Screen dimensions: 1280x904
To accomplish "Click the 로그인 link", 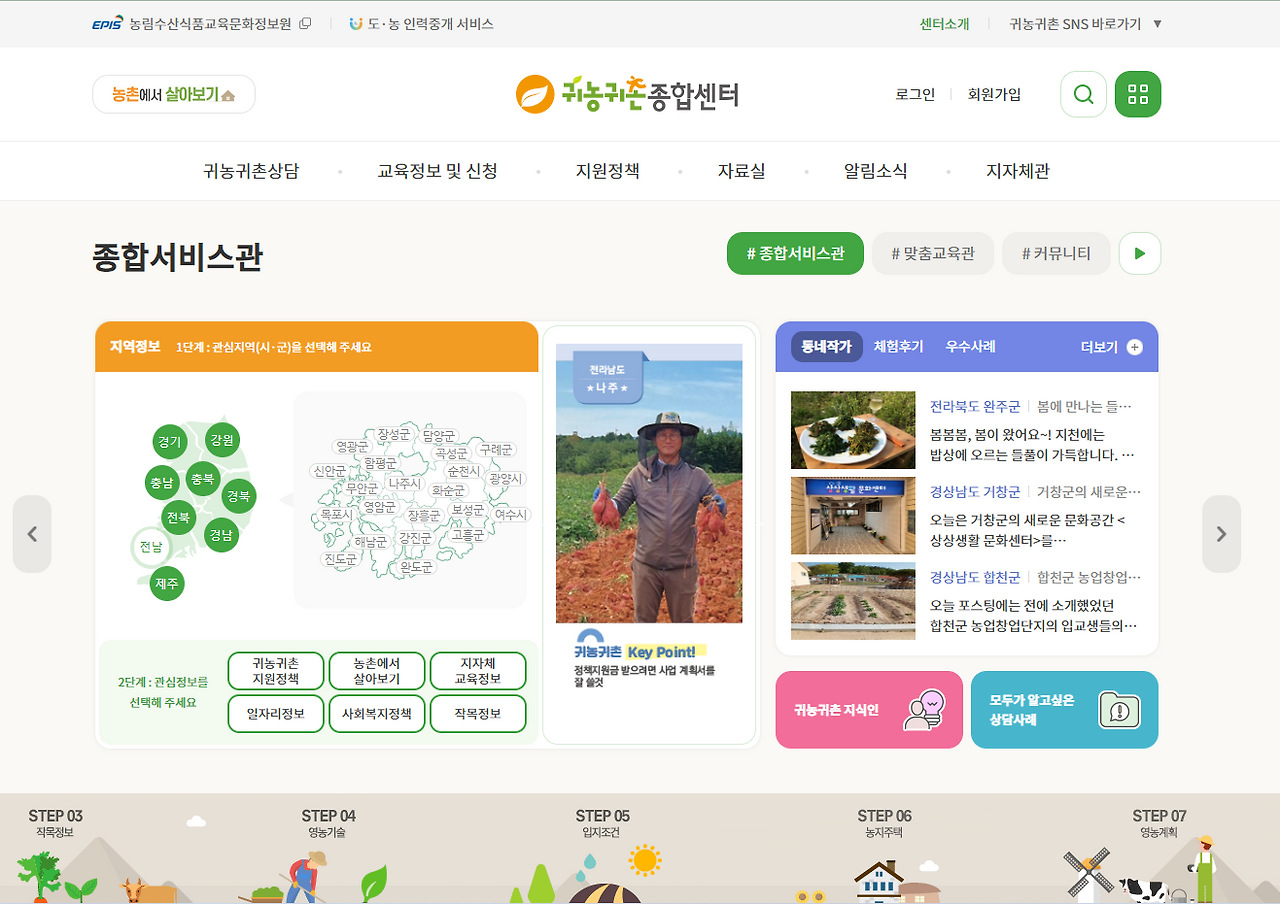I will 913,93.
